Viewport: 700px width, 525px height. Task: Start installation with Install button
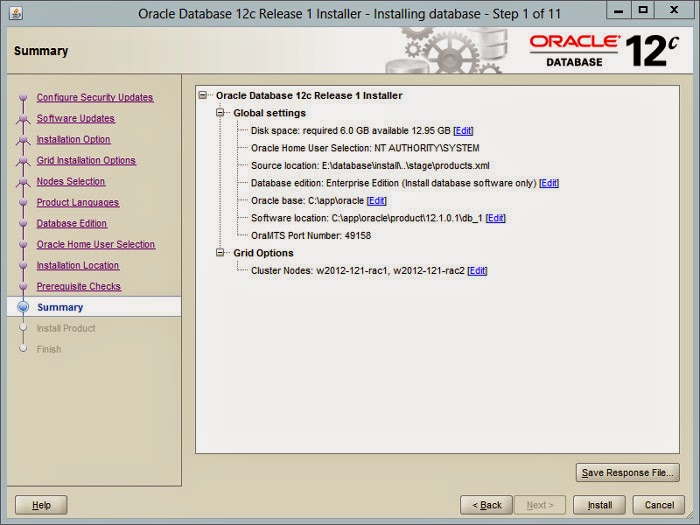point(600,505)
